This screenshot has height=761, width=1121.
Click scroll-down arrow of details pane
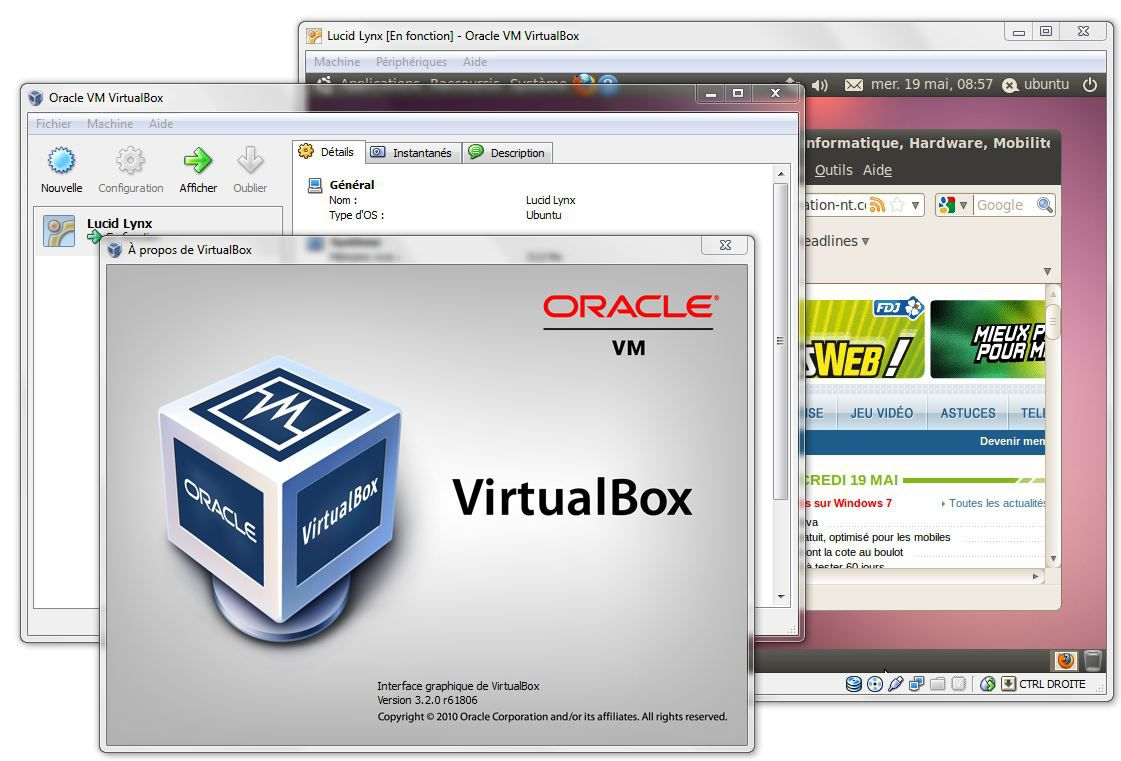pos(781,596)
